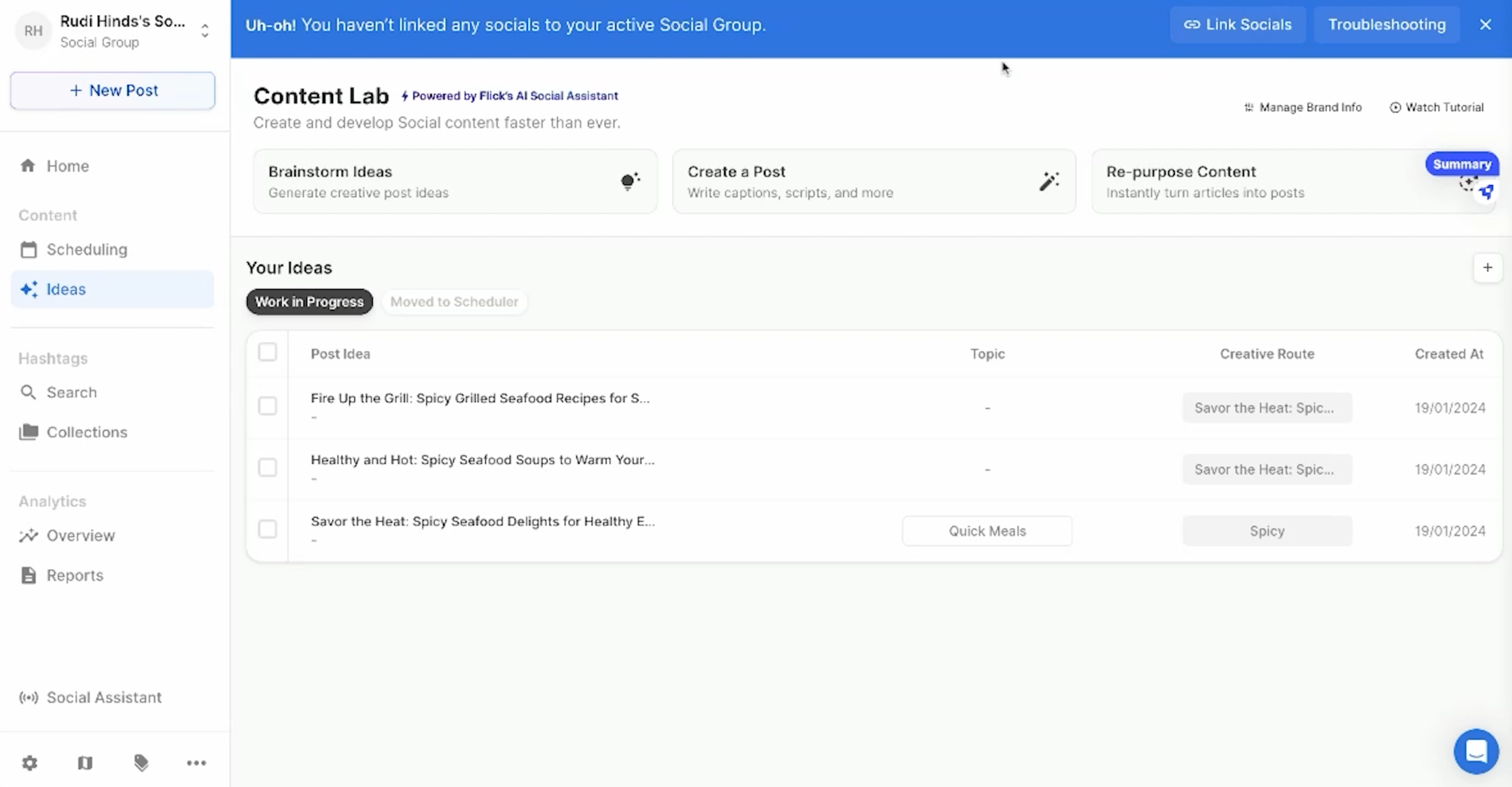
Task: Tick the checkbox for Healthy and Hot soups idea
Action: (267, 467)
